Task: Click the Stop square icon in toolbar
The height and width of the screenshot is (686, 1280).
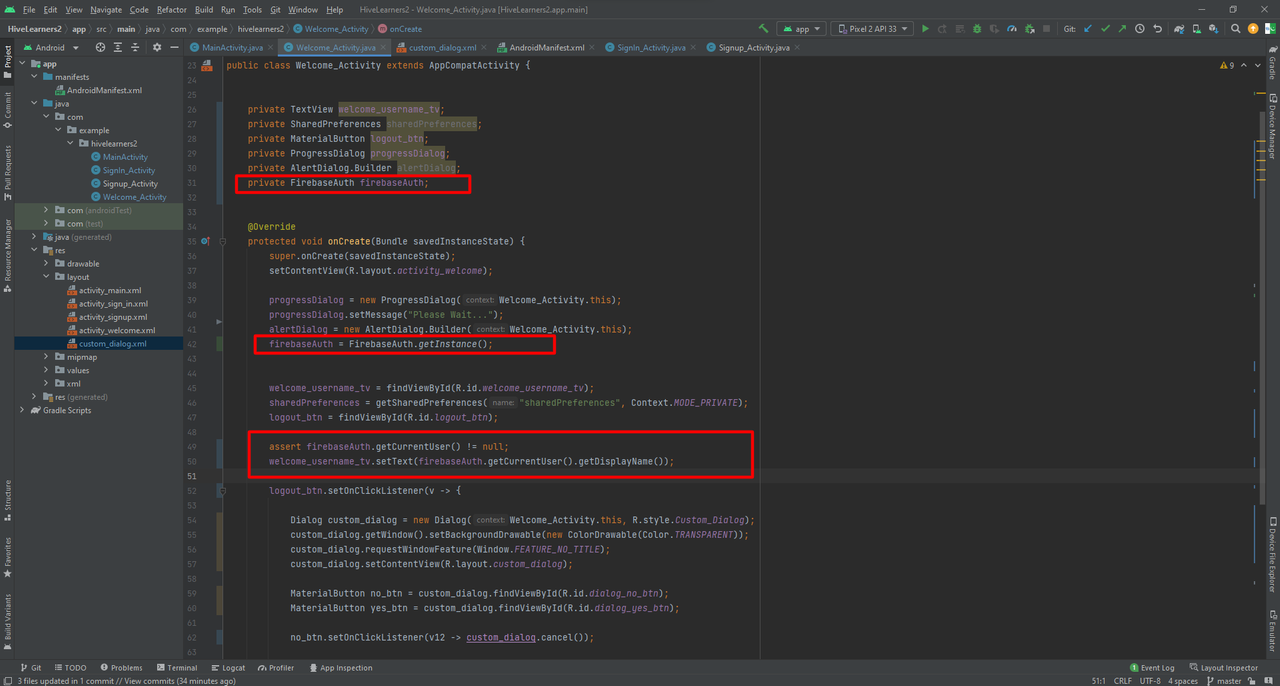Action: tap(1047, 29)
